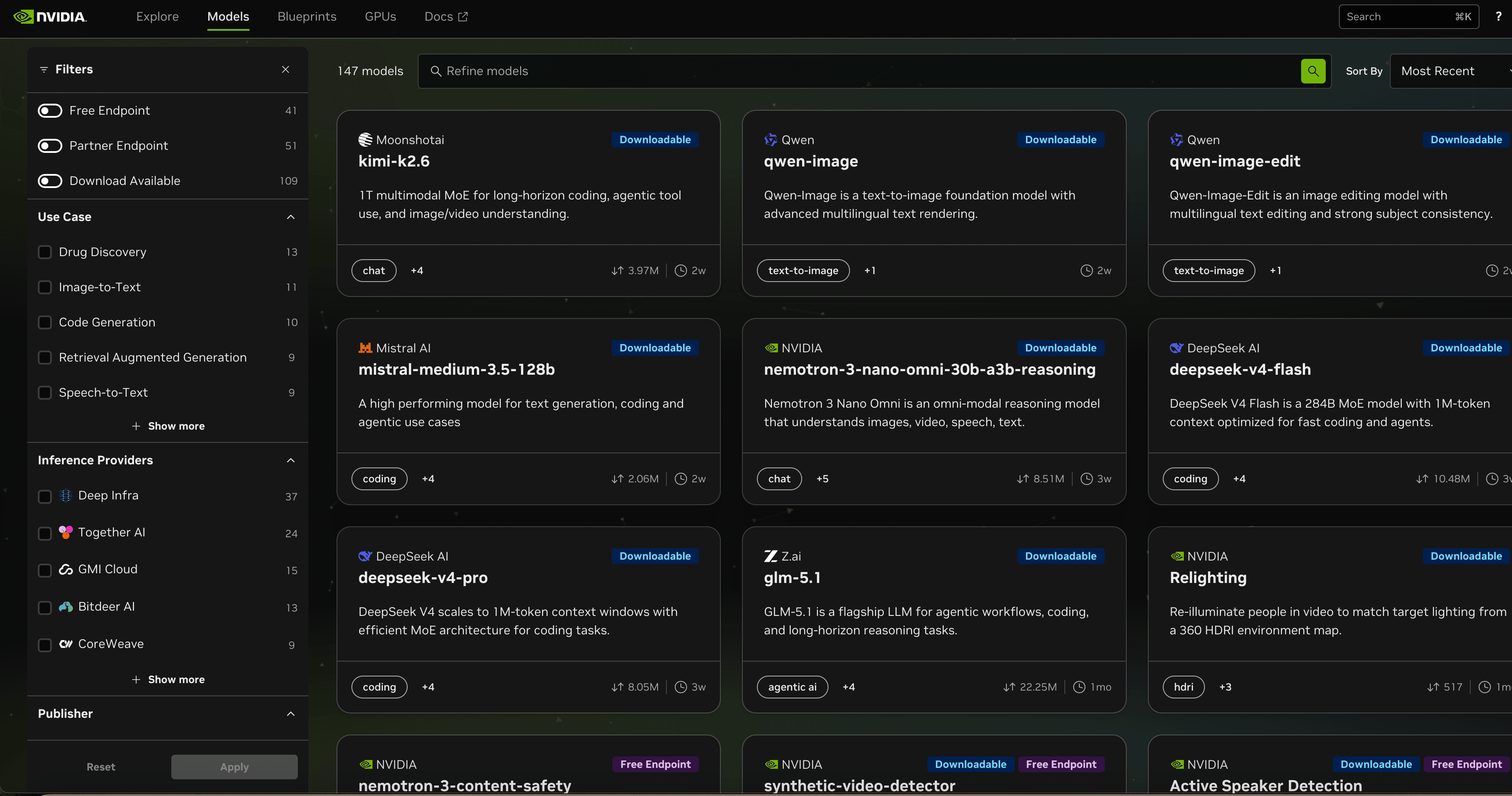This screenshot has width=1512, height=796.
Task: Open the Docs external link
Action: 446,16
